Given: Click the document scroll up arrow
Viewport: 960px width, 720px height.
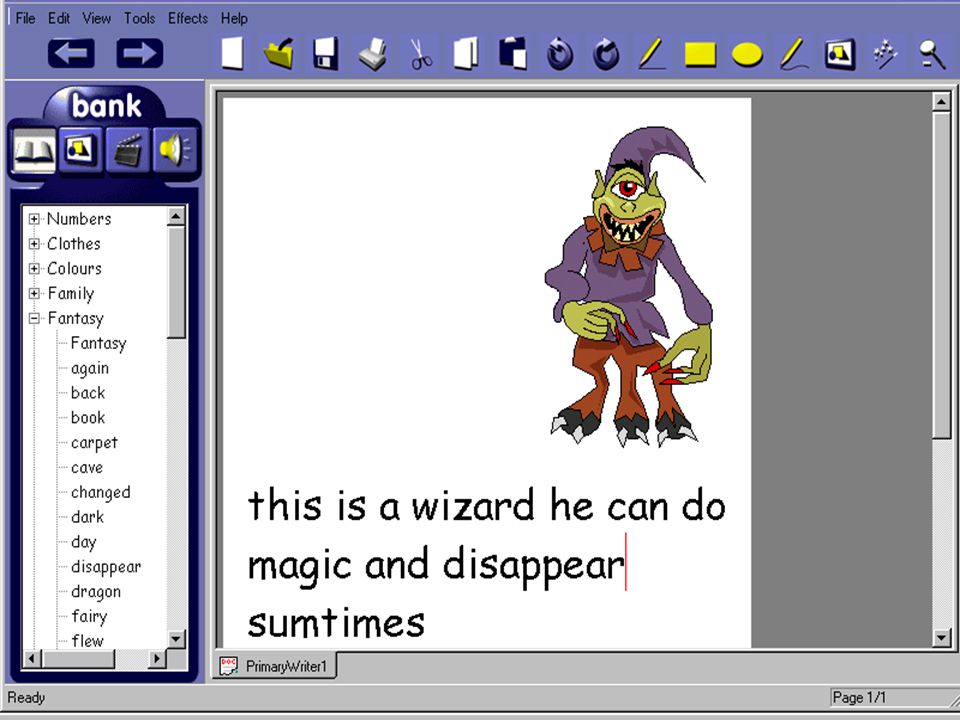Looking at the screenshot, I should pos(941,102).
